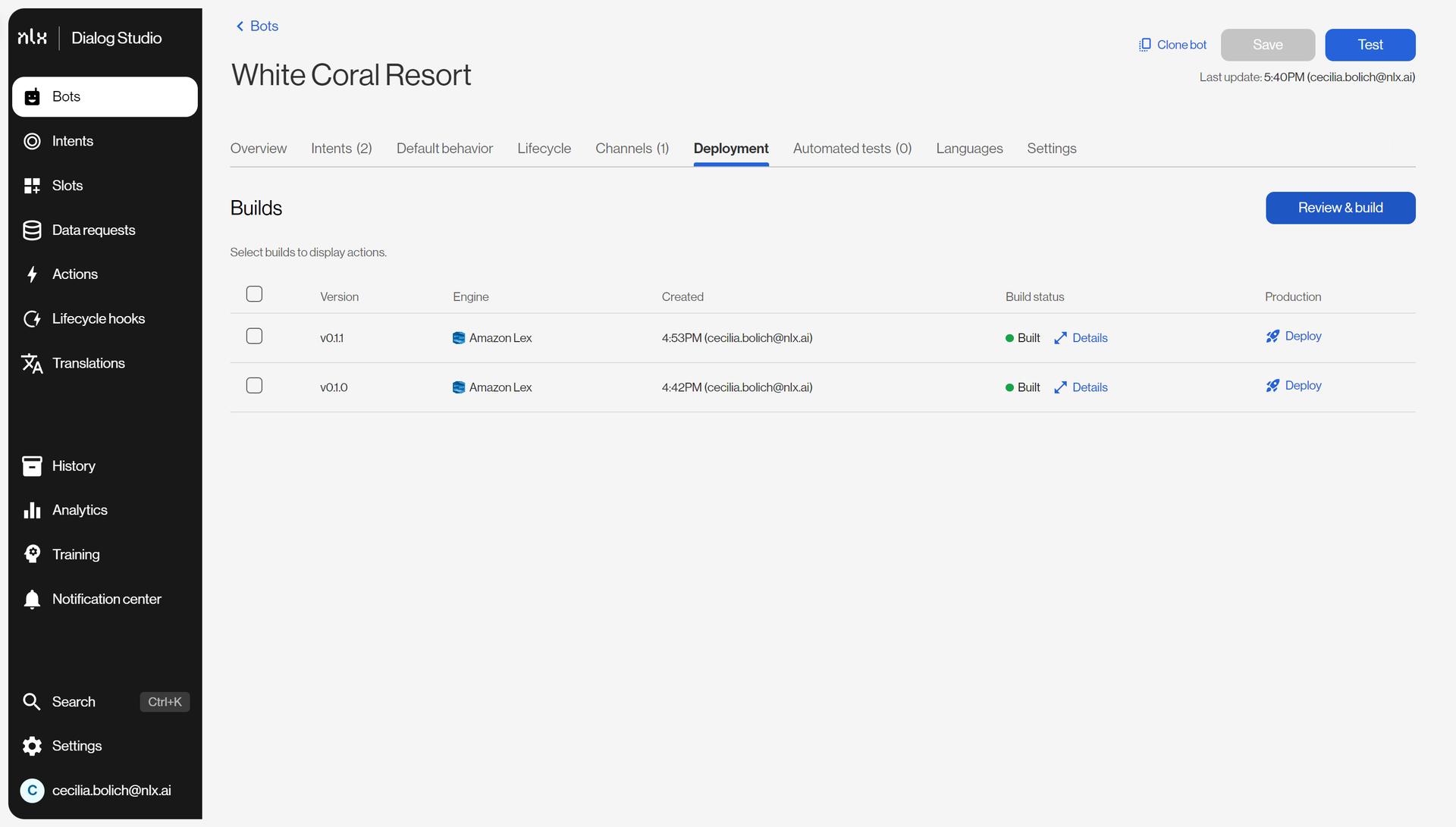Switch to the Intents (2) tab
This screenshot has height=827, width=1456.
pyautogui.click(x=341, y=149)
